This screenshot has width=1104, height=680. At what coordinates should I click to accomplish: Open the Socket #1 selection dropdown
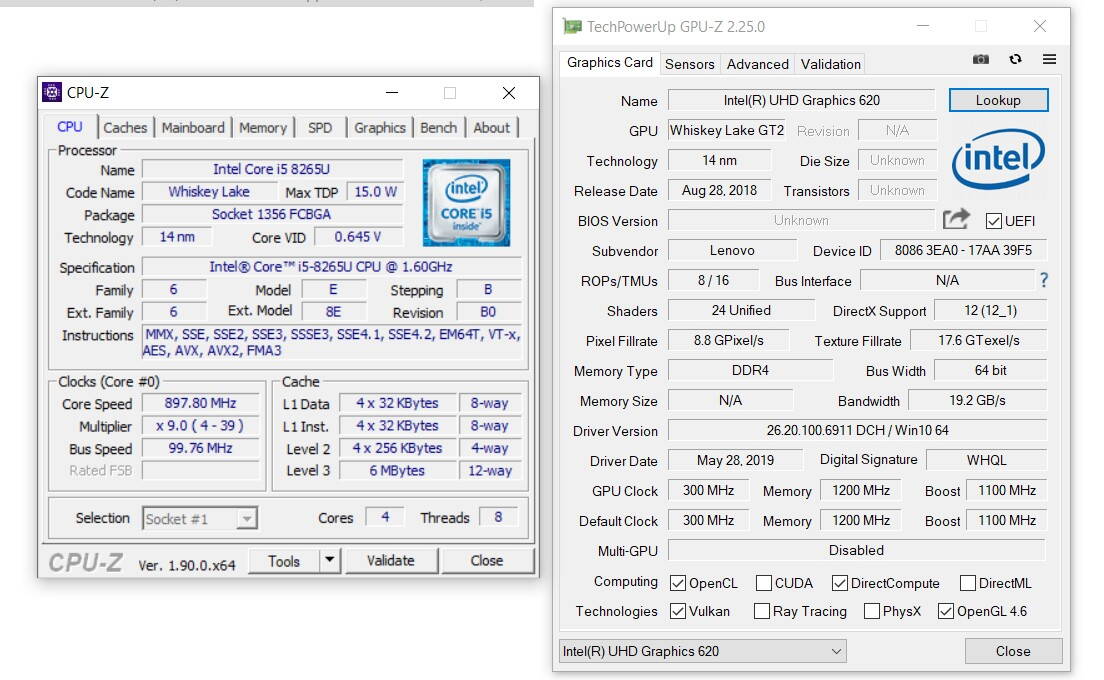[x=200, y=519]
